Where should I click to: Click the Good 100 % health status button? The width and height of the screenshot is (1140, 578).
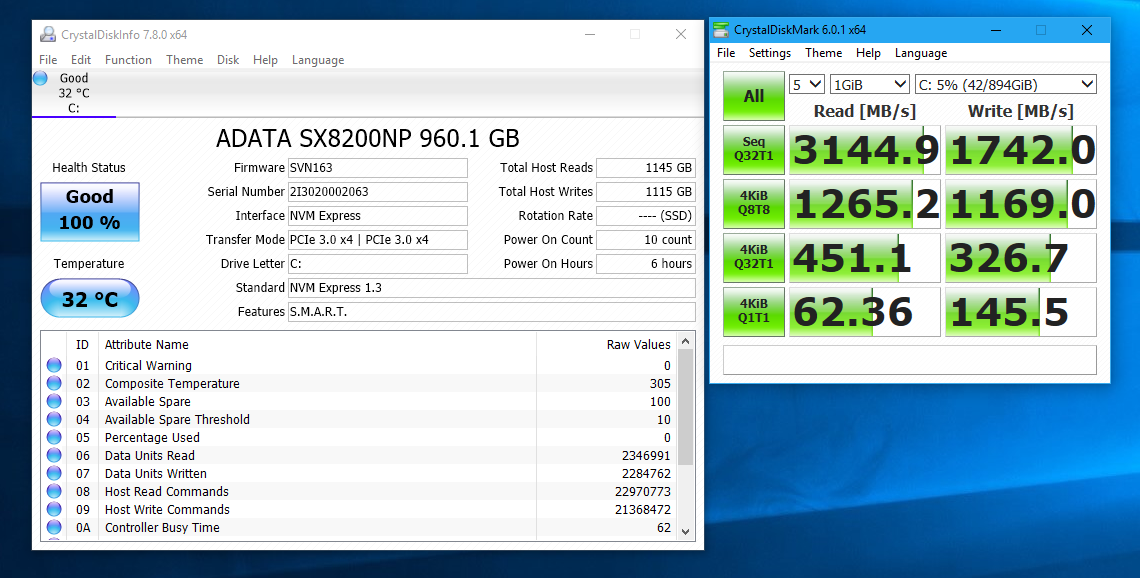[x=89, y=212]
